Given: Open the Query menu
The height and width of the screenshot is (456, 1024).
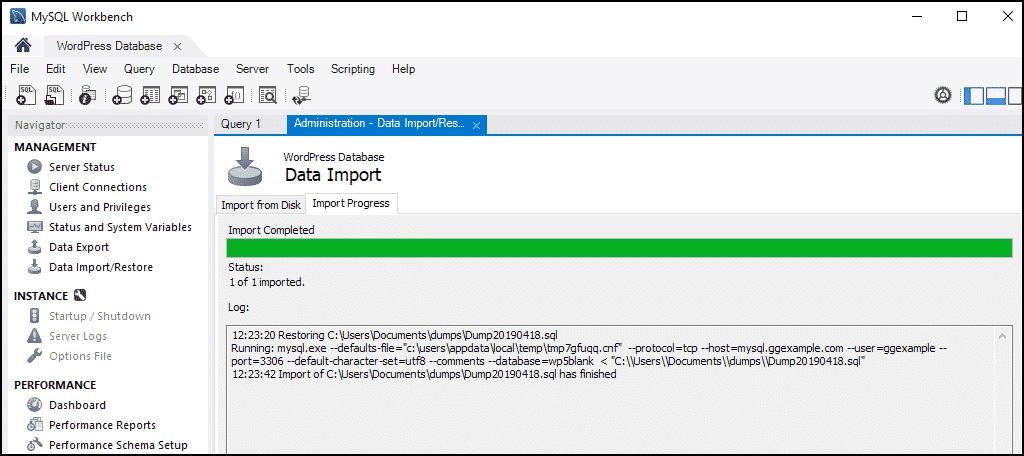Looking at the screenshot, I should coord(139,69).
